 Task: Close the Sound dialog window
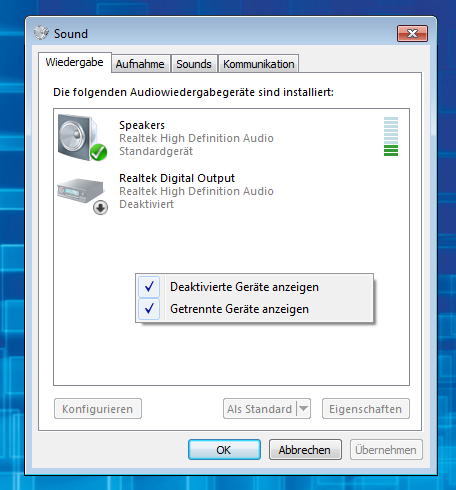coord(412,33)
